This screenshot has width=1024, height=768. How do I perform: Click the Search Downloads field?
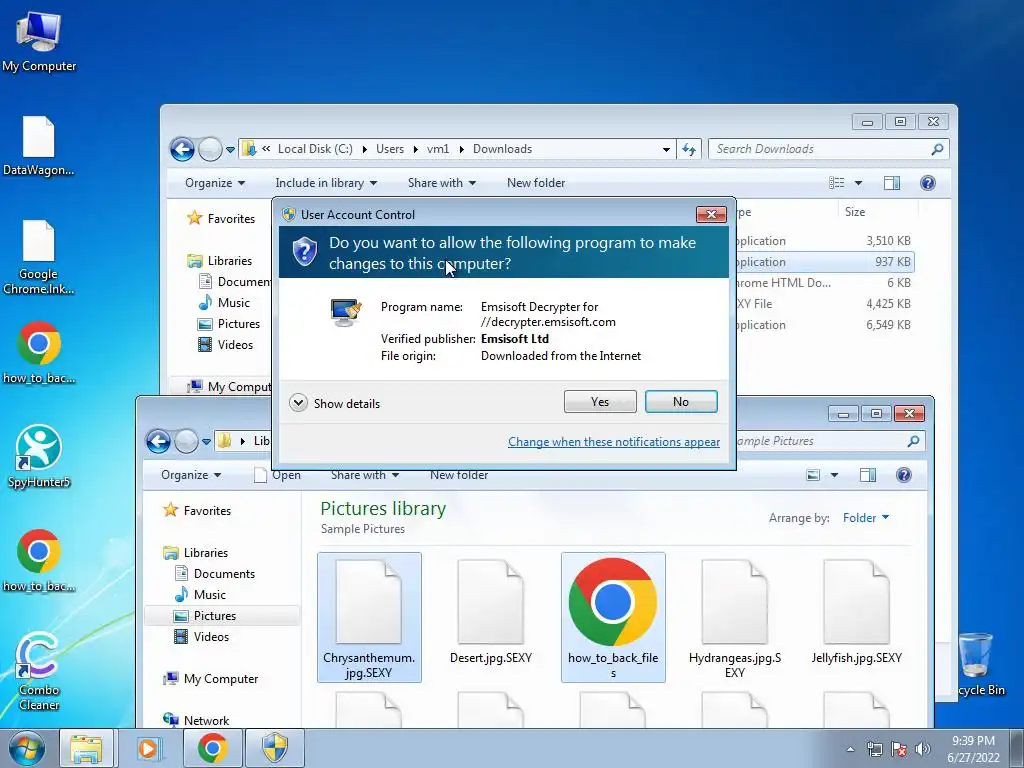point(828,150)
